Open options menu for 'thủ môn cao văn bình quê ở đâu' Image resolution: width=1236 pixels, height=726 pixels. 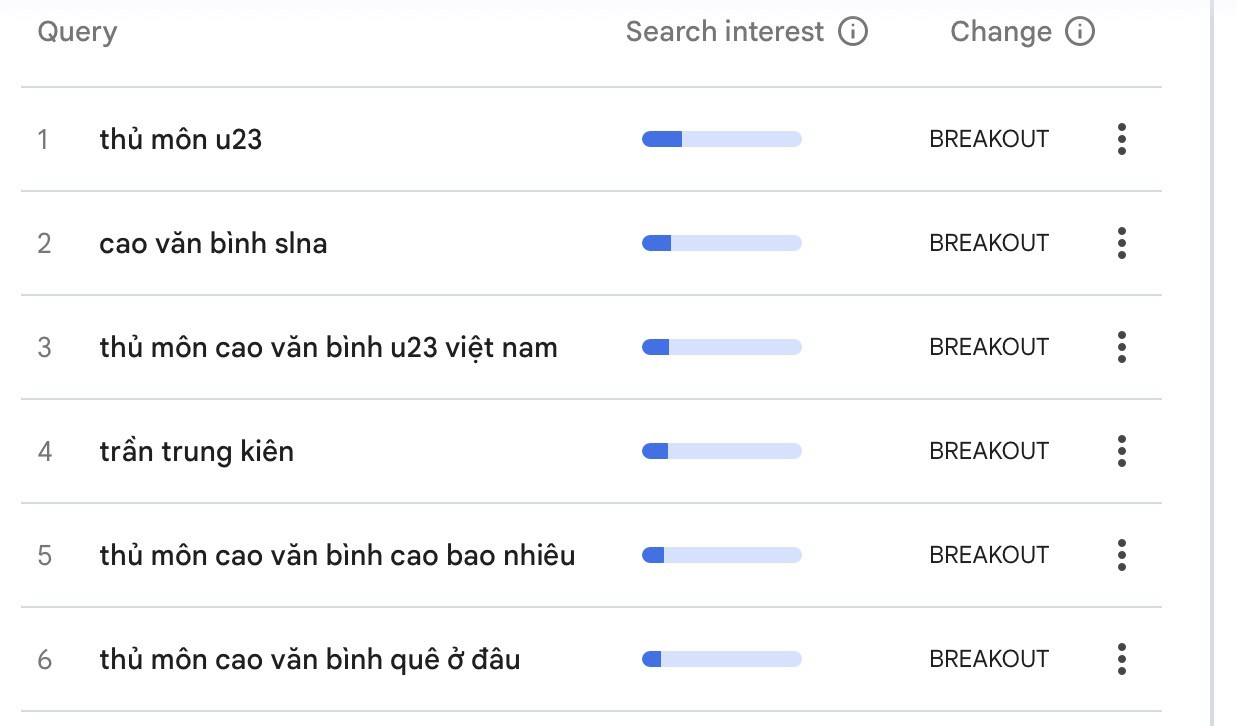[1121, 659]
